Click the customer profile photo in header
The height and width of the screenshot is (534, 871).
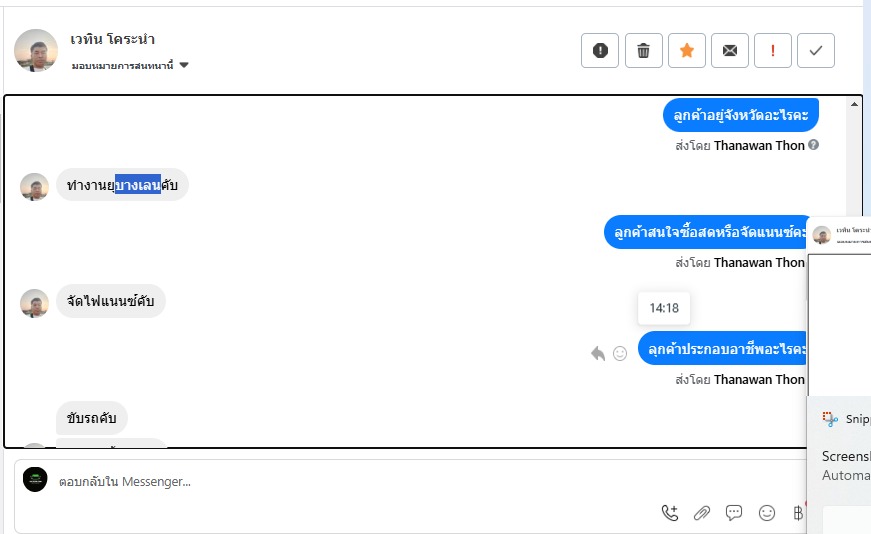coord(36,51)
